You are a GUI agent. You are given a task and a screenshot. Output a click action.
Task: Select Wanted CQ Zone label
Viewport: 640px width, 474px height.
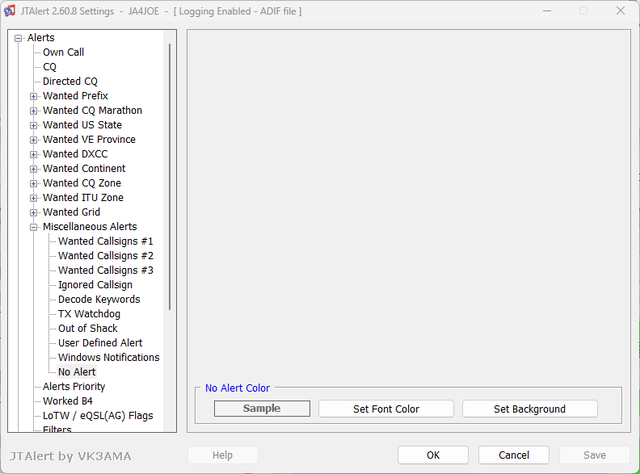click(x=82, y=183)
